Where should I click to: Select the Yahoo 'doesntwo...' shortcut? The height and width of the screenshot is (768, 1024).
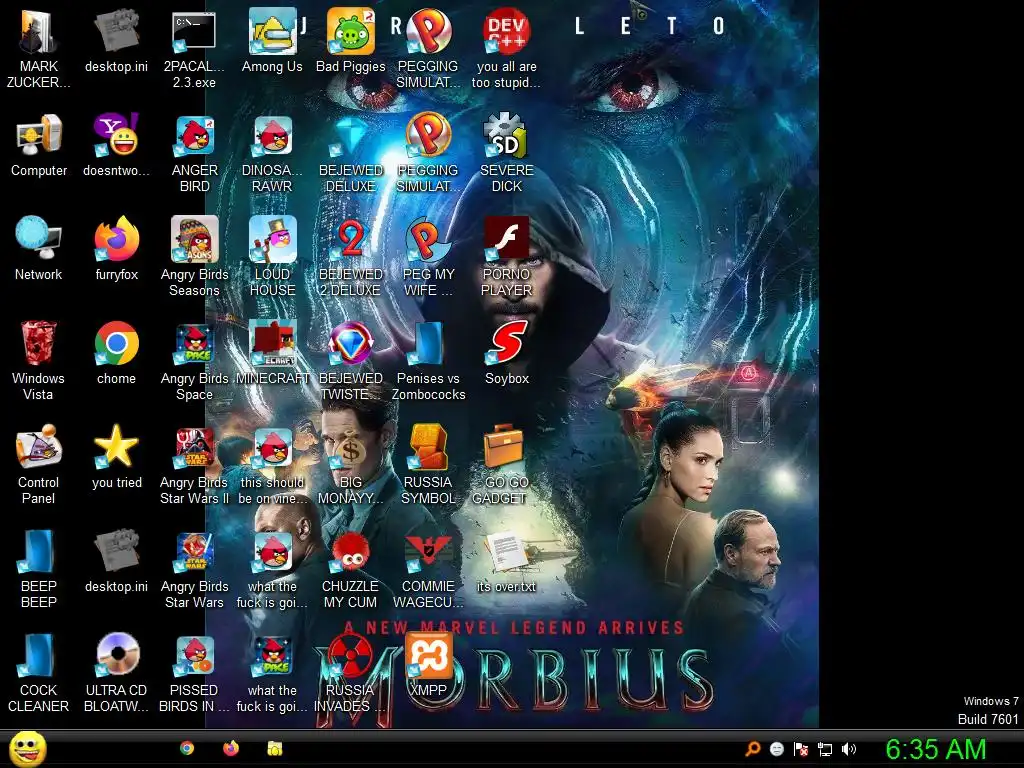(116, 144)
